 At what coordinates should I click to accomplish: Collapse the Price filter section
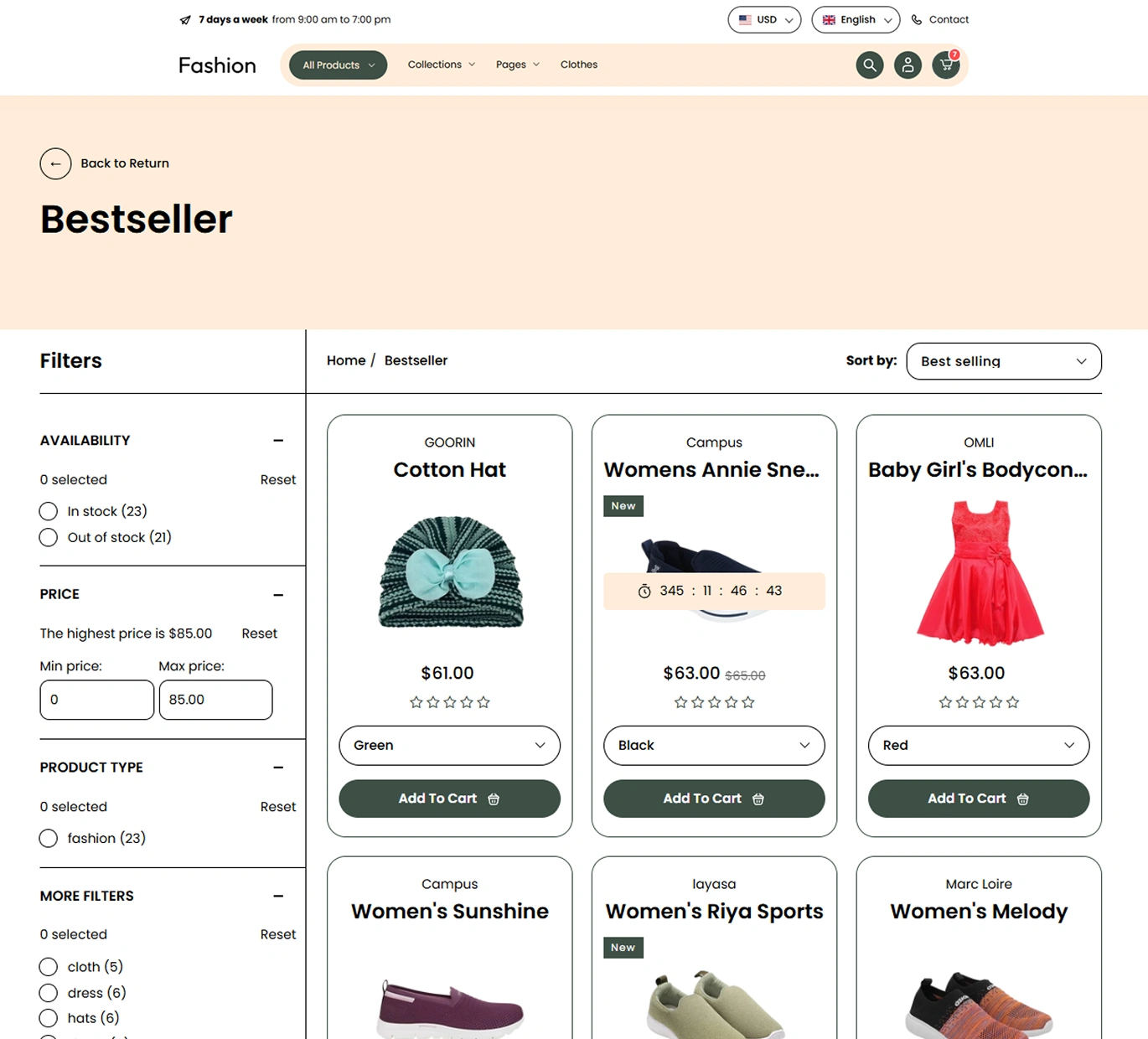pyautogui.click(x=278, y=595)
